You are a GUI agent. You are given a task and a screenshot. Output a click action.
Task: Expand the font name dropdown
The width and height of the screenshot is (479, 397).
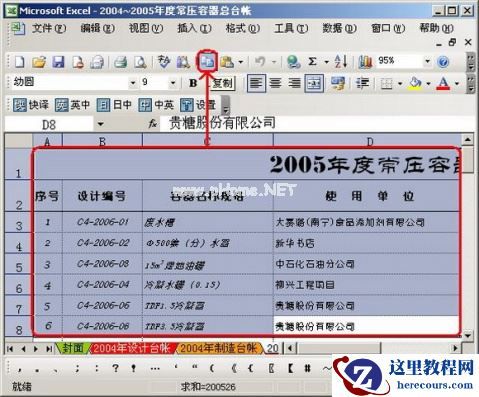tap(133, 83)
